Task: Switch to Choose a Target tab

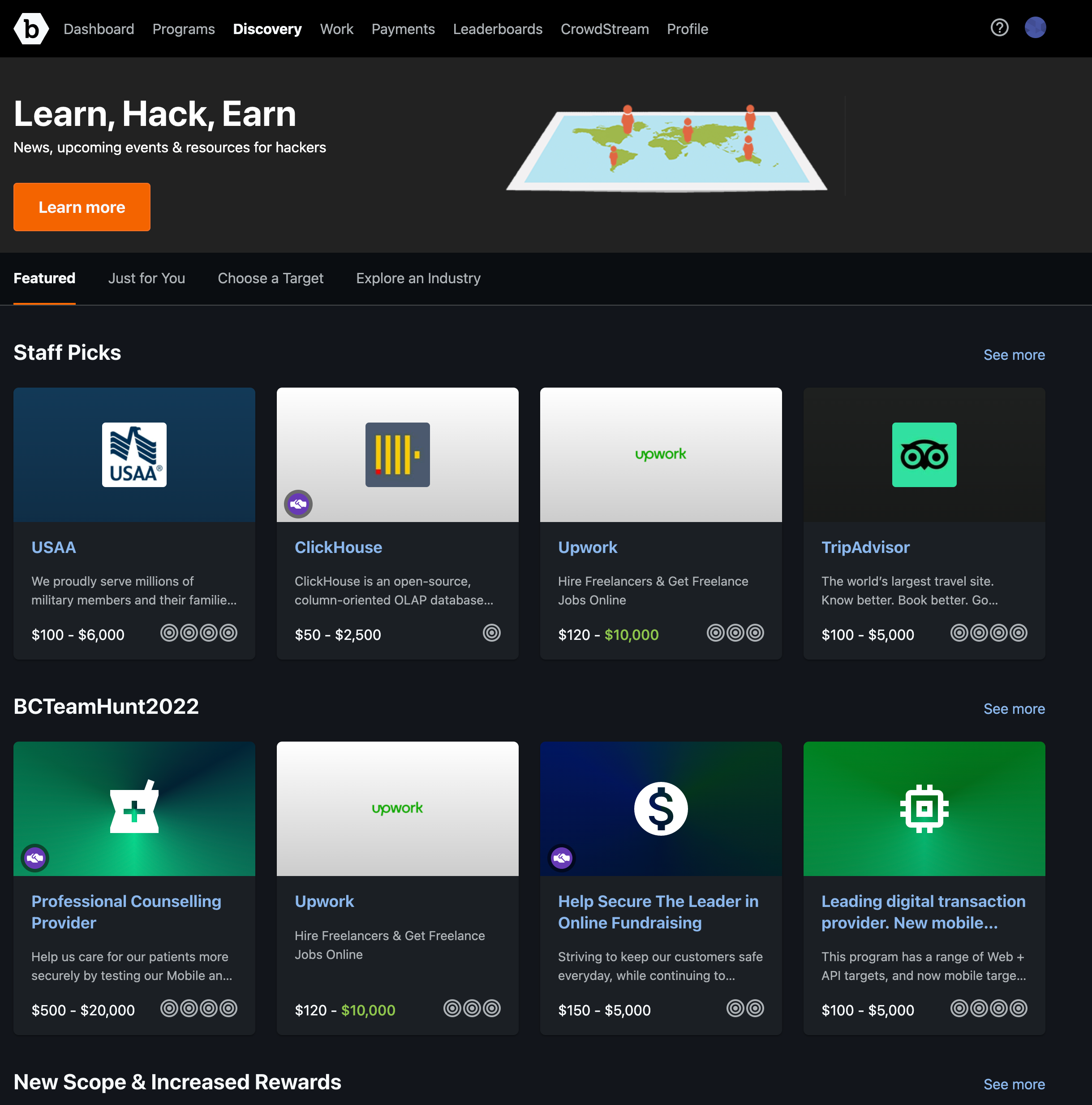Action: click(x=271, y=278)
